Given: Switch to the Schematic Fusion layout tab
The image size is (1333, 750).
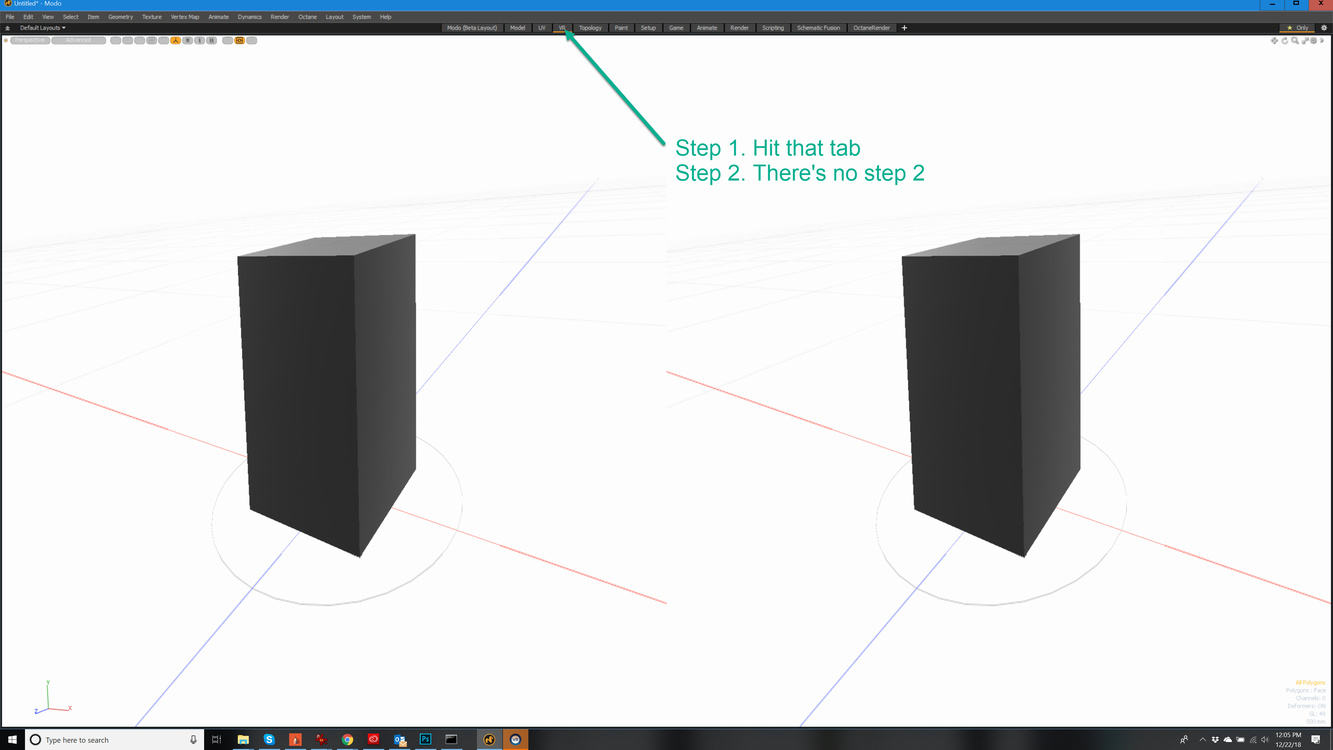Looking at the screenshot, I should pos(818,28).
